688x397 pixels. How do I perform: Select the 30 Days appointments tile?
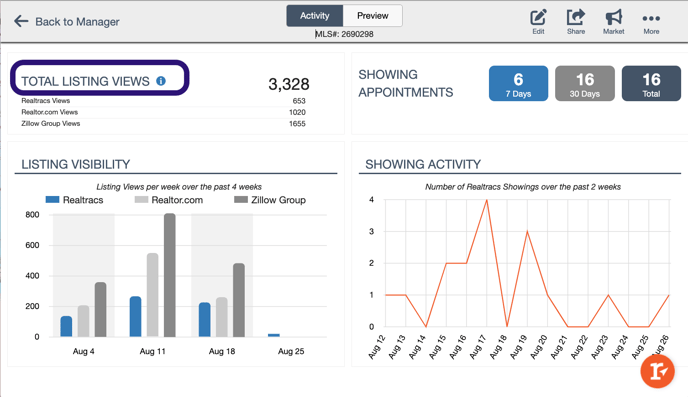[x=584, y=83]
